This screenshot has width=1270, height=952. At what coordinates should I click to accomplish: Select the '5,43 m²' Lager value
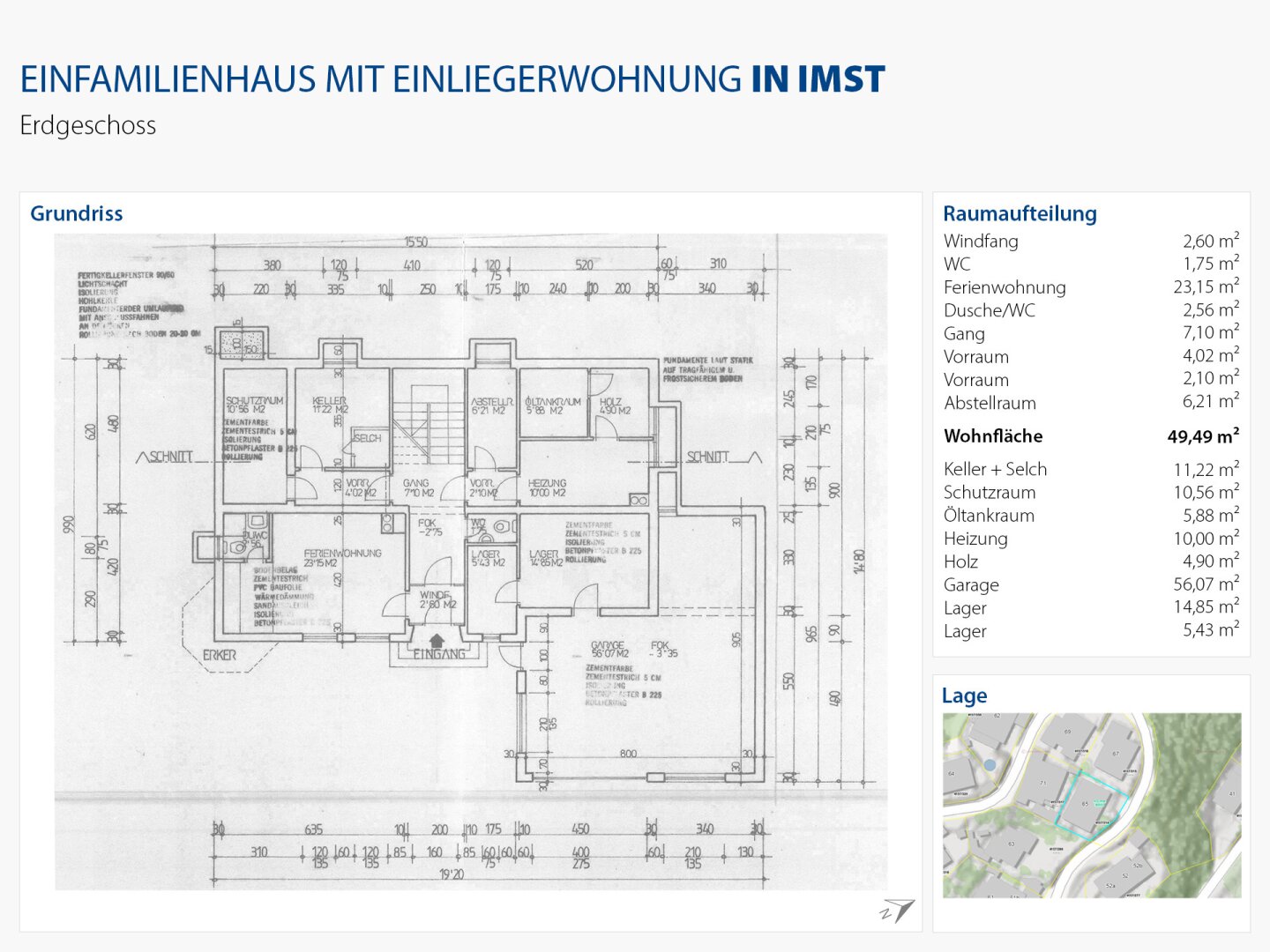pos(1211,629)
